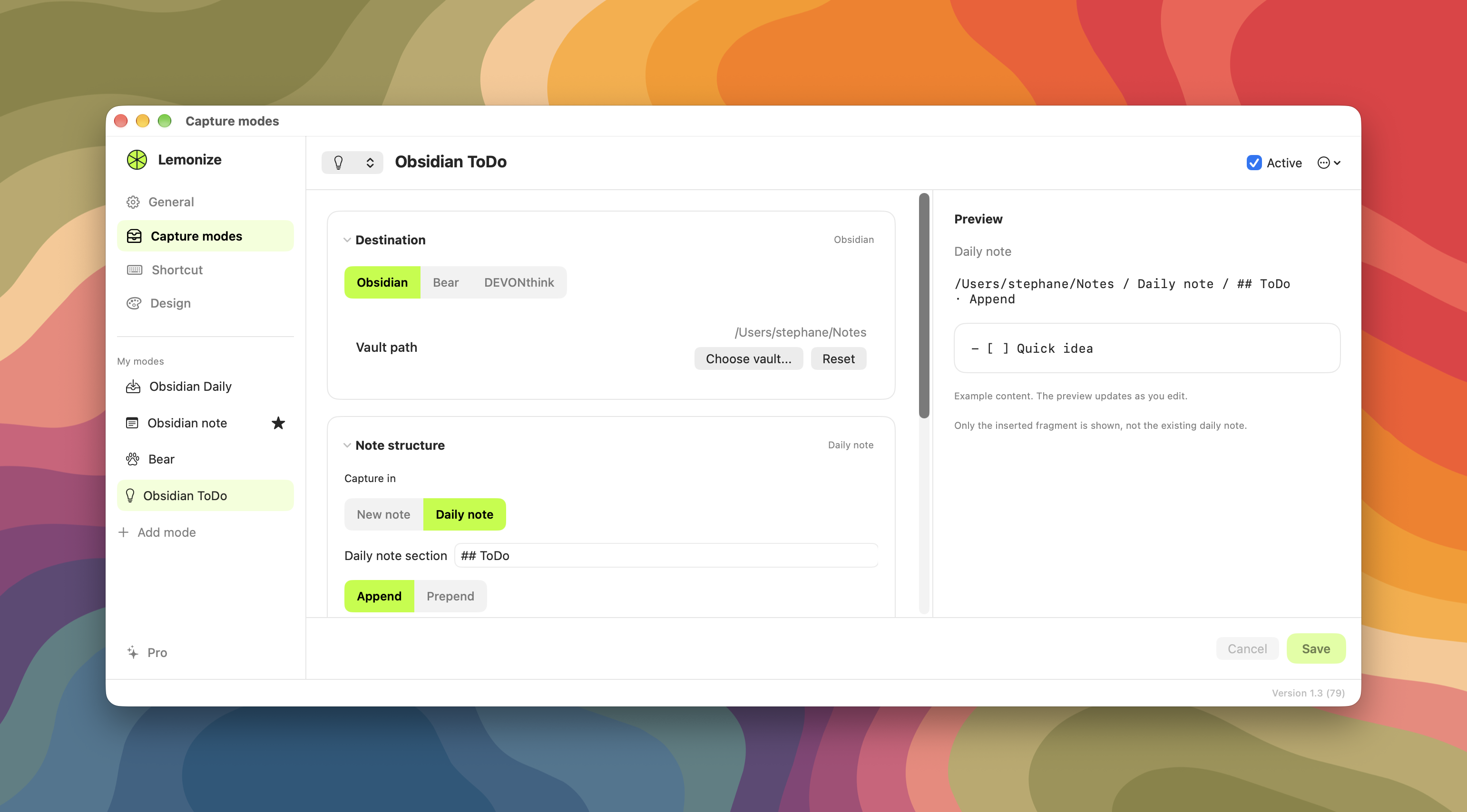Click the Design palette icon

[134, 303]
